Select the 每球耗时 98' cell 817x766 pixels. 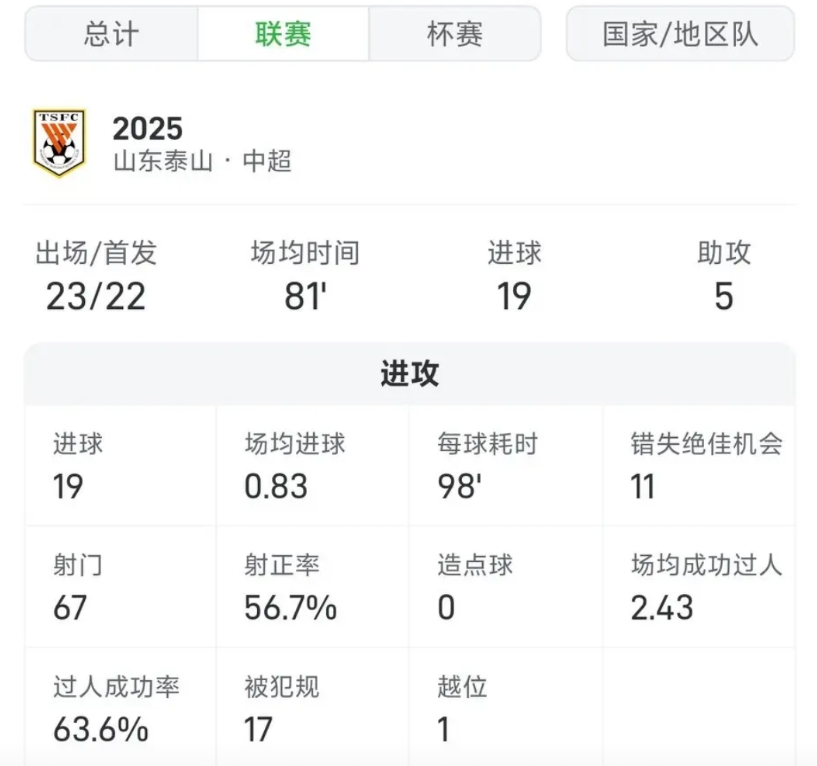click(x=505, y=466)
